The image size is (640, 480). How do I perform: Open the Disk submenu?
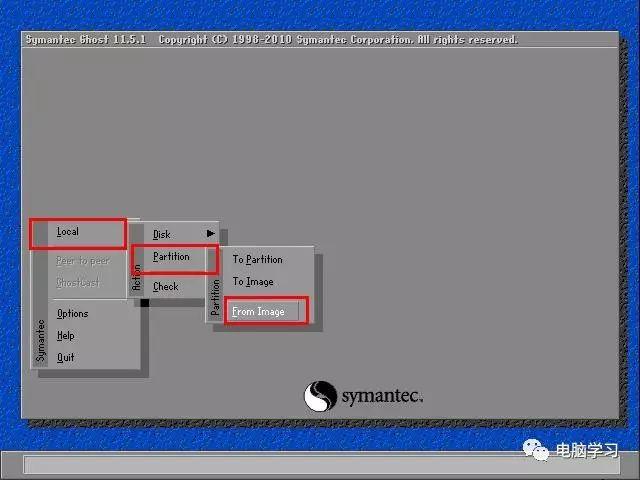pos(162,235)
